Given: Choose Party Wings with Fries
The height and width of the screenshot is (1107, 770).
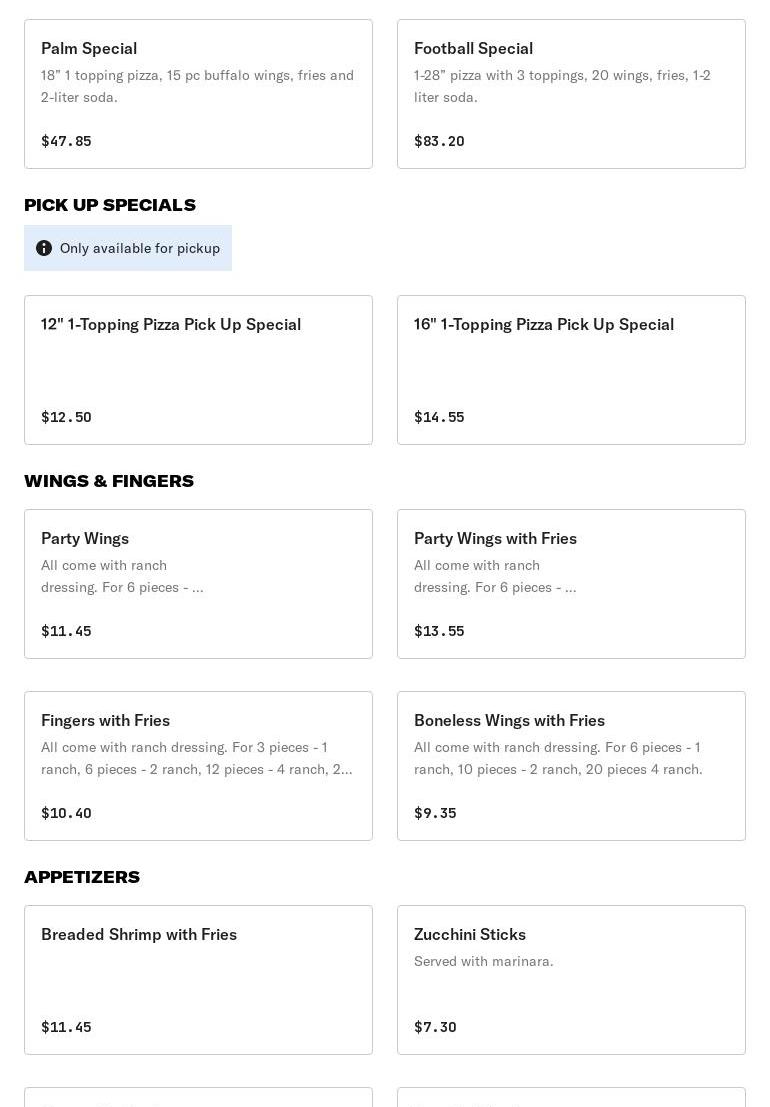Looking at the screenshot, I should pyautogui.click(x=571, y=583).
